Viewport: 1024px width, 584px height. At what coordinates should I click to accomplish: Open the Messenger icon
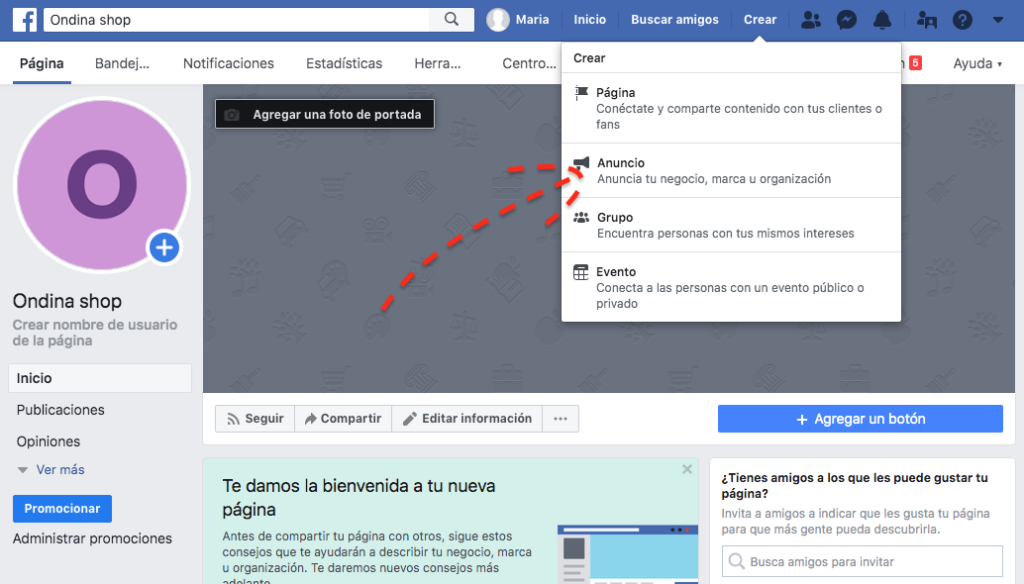846,20
